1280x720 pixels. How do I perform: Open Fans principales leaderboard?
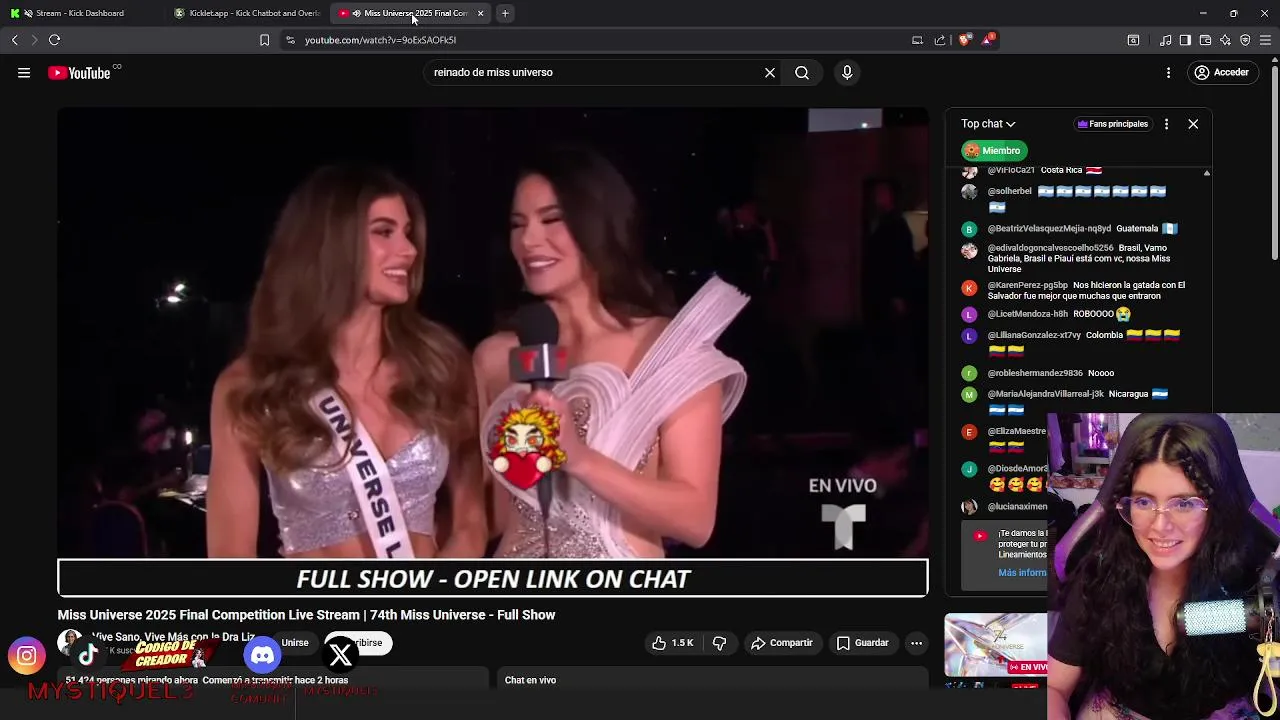[x=1112, y=124]
